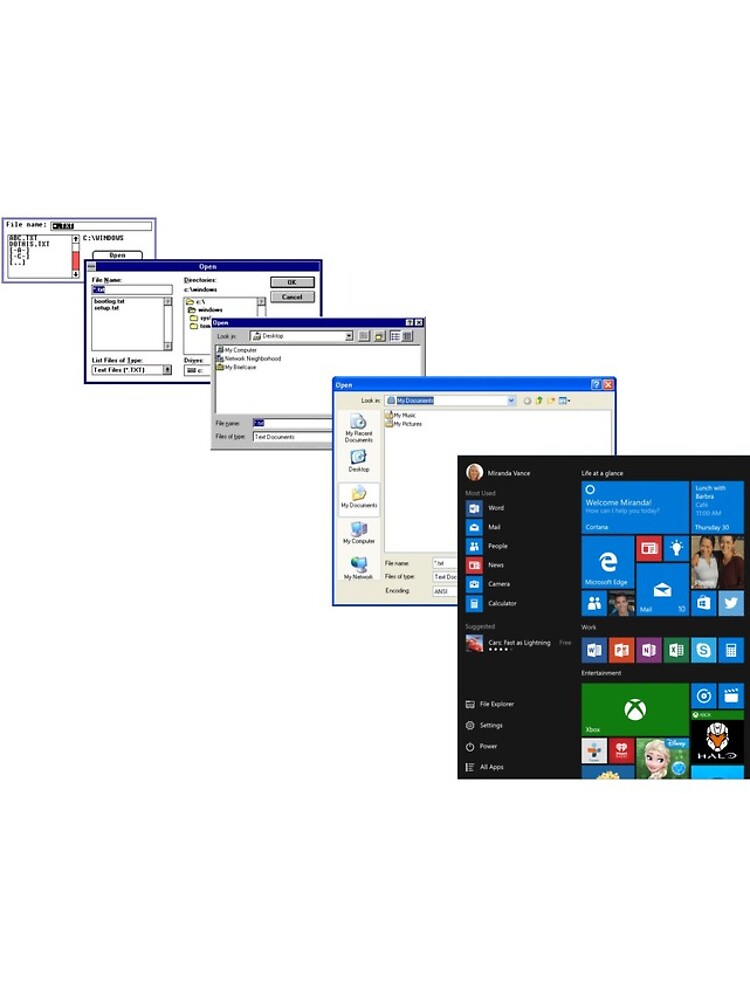Select My Network place in XP dialog

358,568
